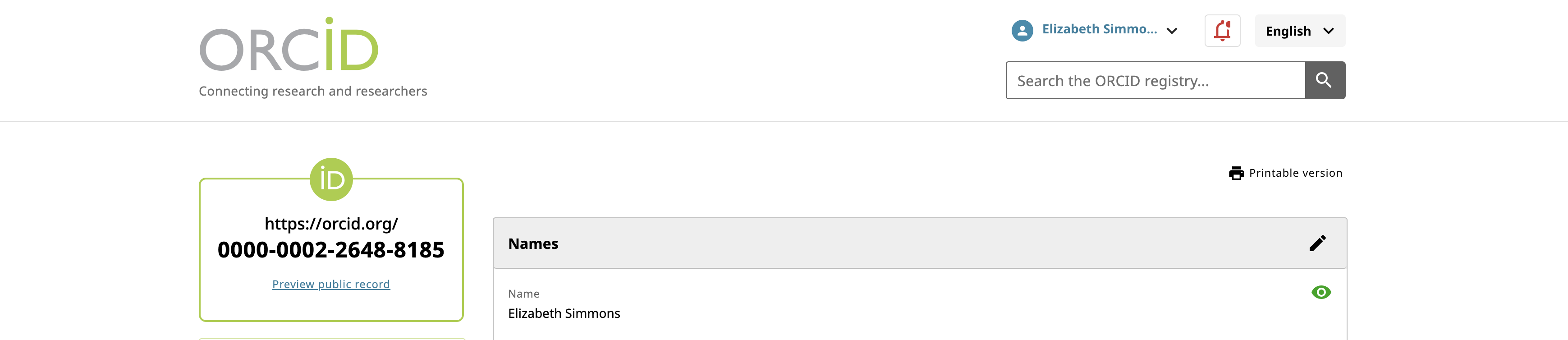Image resolution: width=1568 pixels, height=340 pixels.
Task: Click the https://orcid.org/ address text
Action: click(x=331, y=224)
